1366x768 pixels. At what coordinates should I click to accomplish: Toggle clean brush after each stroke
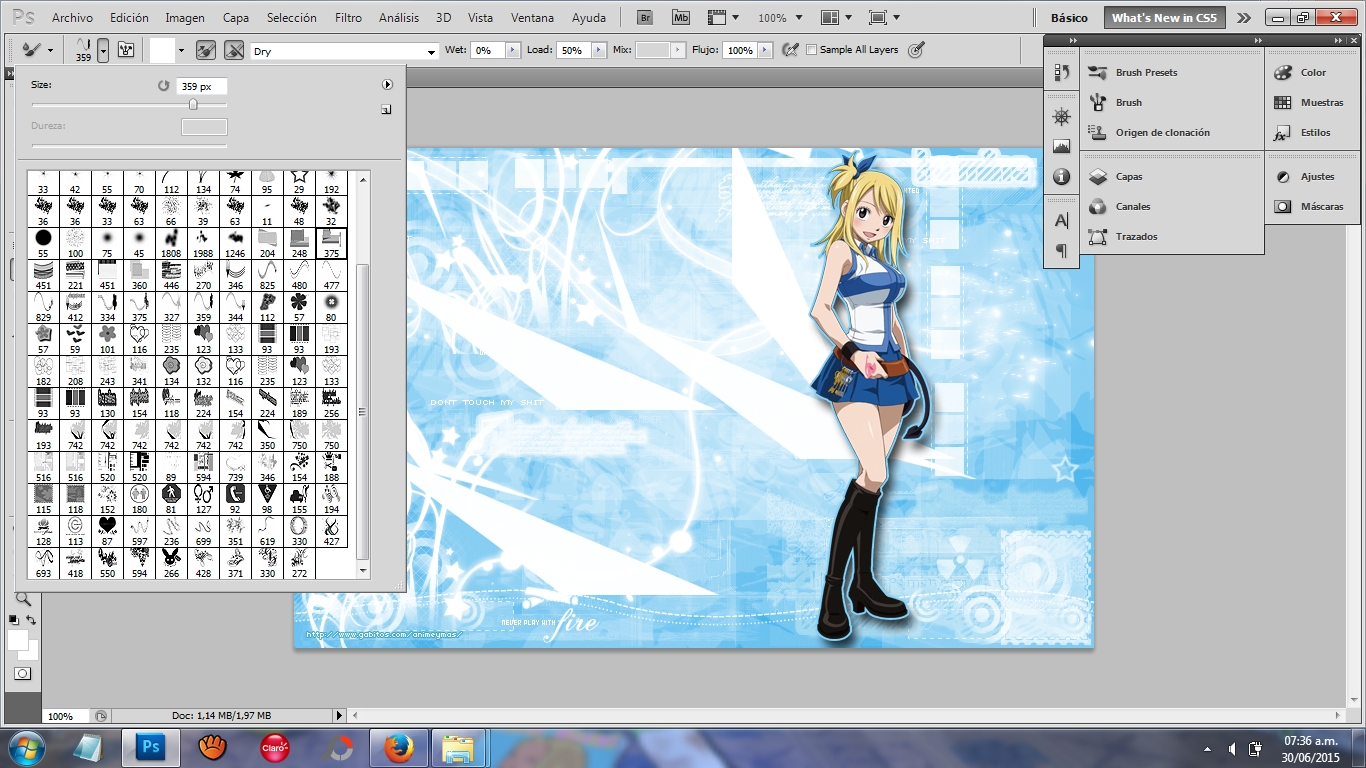pos(234,50)
